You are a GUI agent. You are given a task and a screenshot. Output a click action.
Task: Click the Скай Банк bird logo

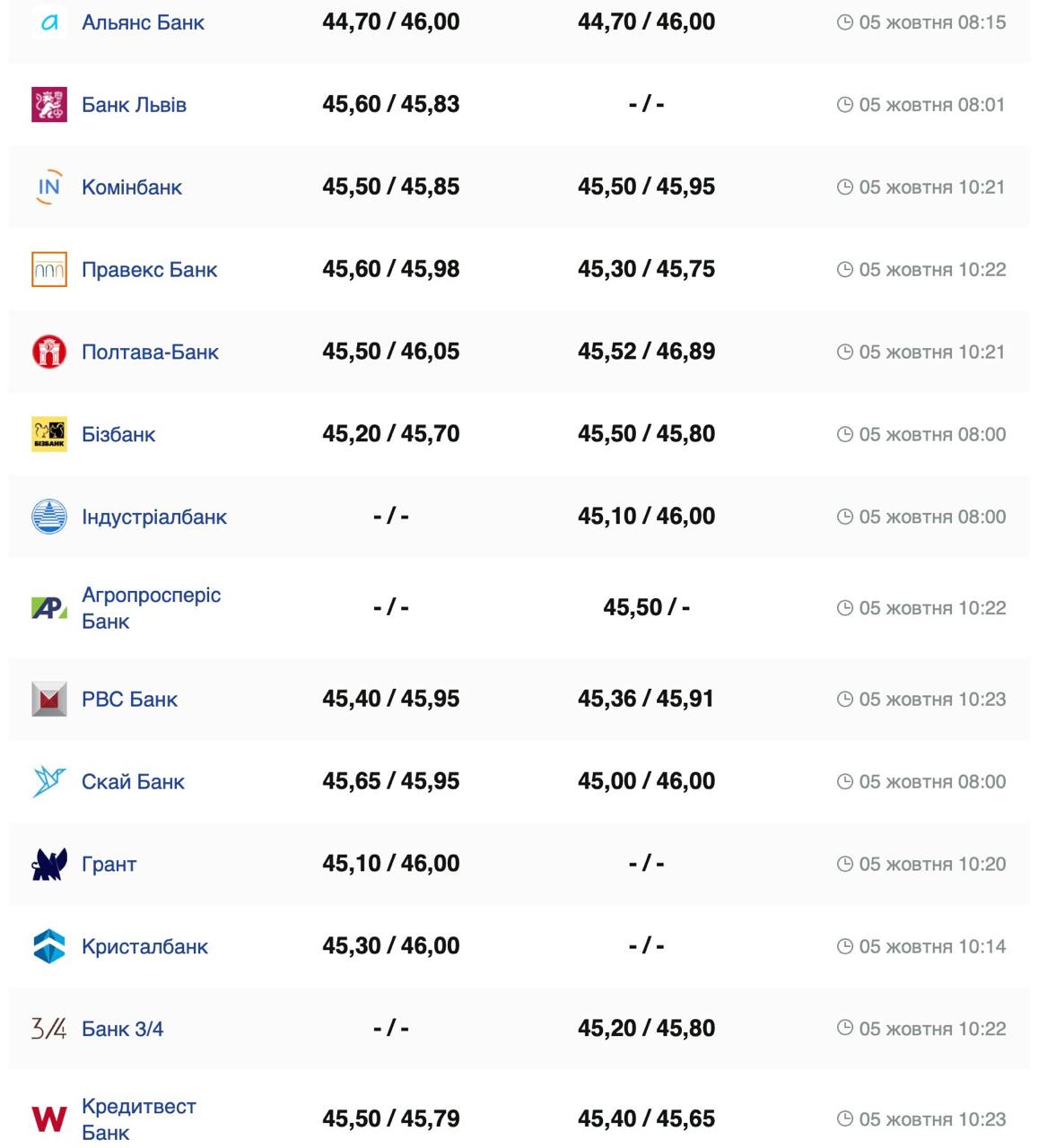[49, 781]
